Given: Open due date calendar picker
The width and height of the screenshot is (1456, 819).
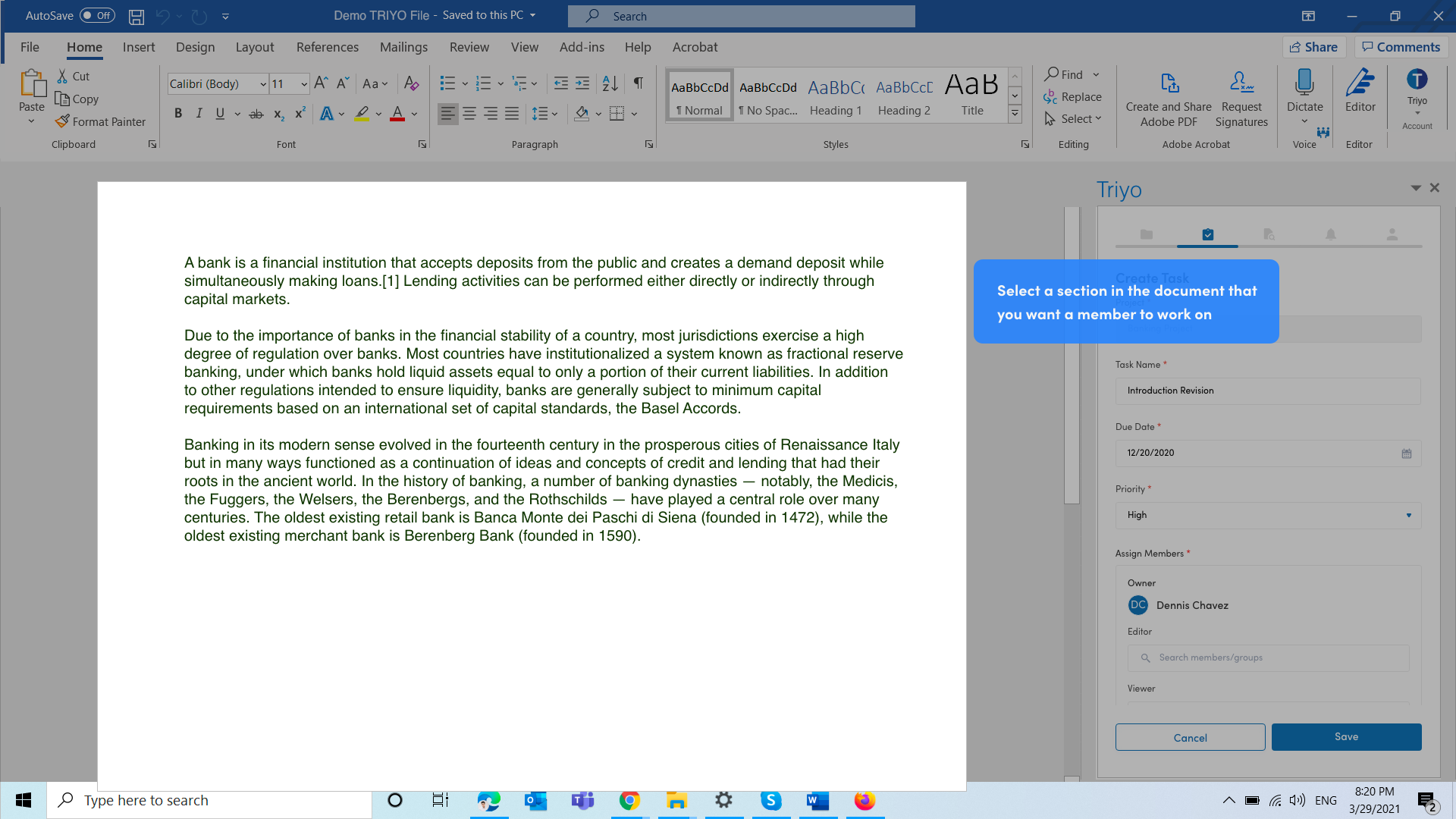Looking at the screenshot, I should [1407, 453].
